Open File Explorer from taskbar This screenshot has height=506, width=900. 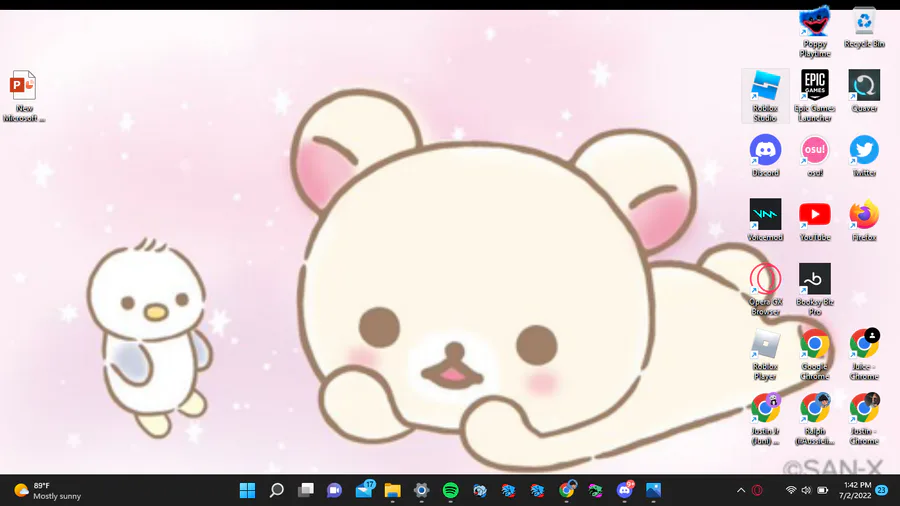(393, 491)
